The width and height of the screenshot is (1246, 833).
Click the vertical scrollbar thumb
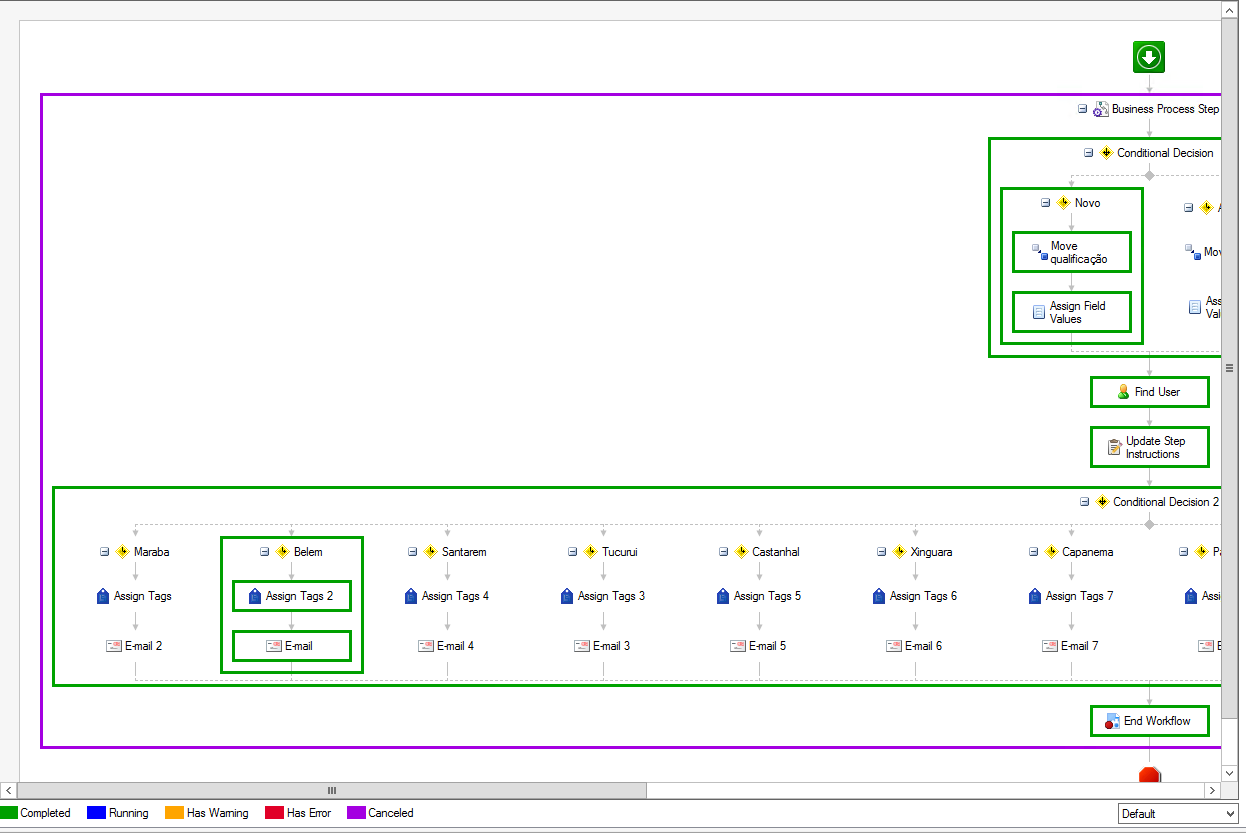tap(1229, 368)
